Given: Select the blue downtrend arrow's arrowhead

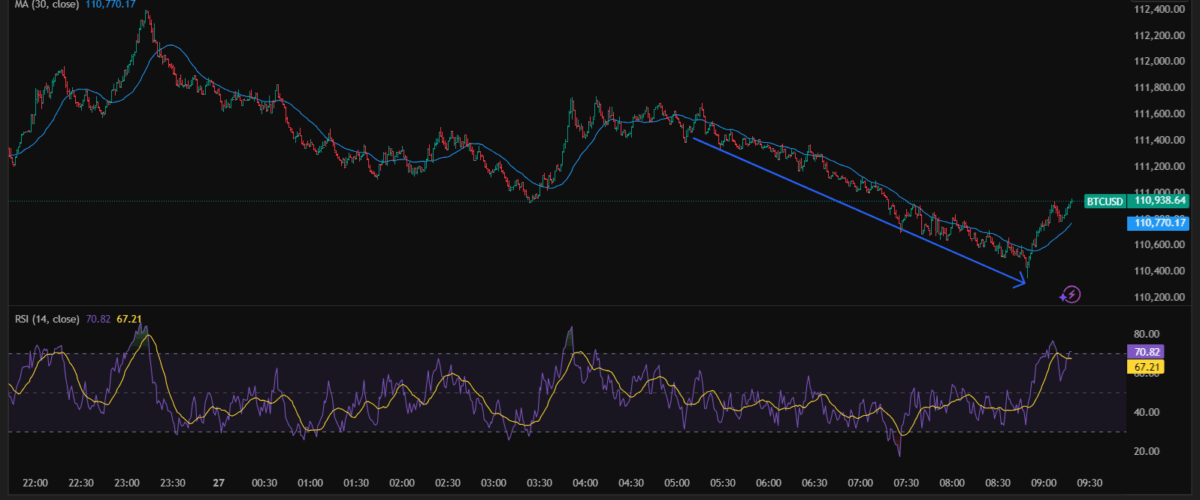Looking at the screenshot, I should (x=1020, y=283).
